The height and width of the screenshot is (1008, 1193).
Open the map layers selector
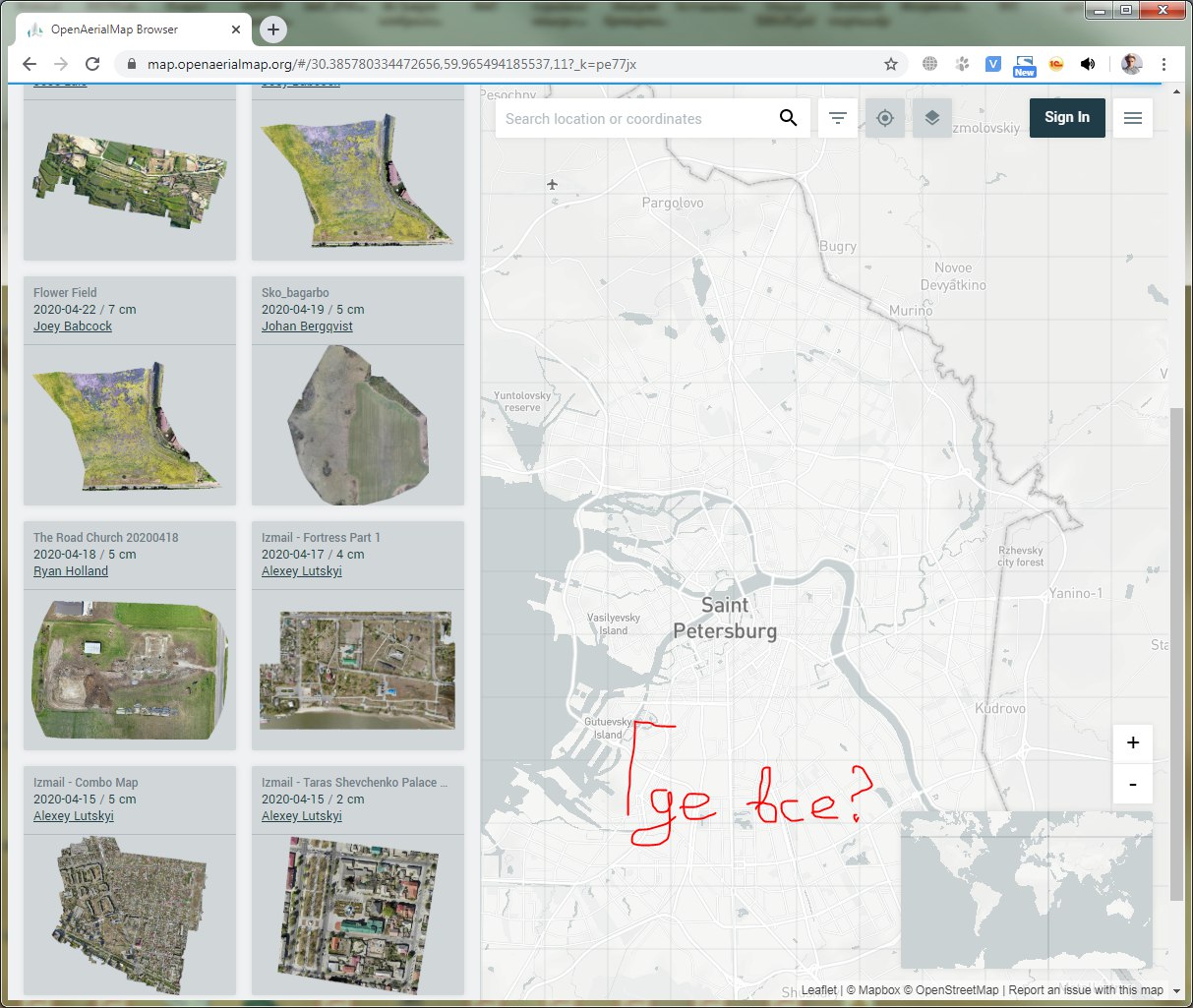tap(932, 118)
